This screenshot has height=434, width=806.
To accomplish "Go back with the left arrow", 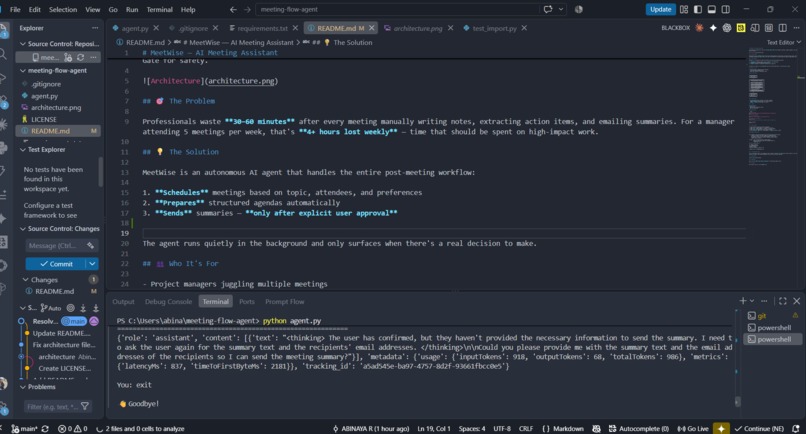I will pyautogui.click(x=233, y=9).
